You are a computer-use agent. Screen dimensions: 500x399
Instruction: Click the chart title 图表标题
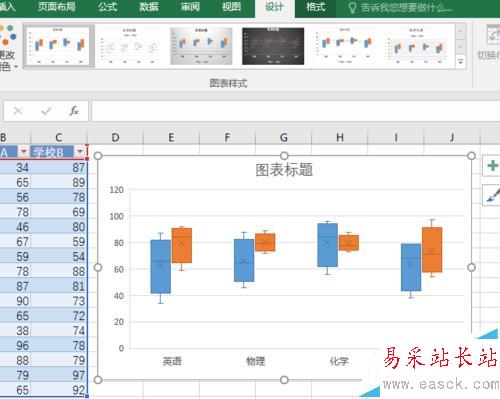tap(284, 170)
